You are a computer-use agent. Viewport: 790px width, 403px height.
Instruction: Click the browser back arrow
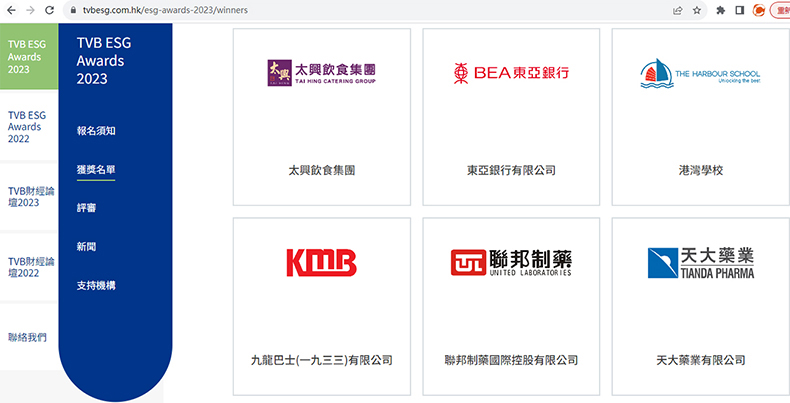click(x=9, y=10)
